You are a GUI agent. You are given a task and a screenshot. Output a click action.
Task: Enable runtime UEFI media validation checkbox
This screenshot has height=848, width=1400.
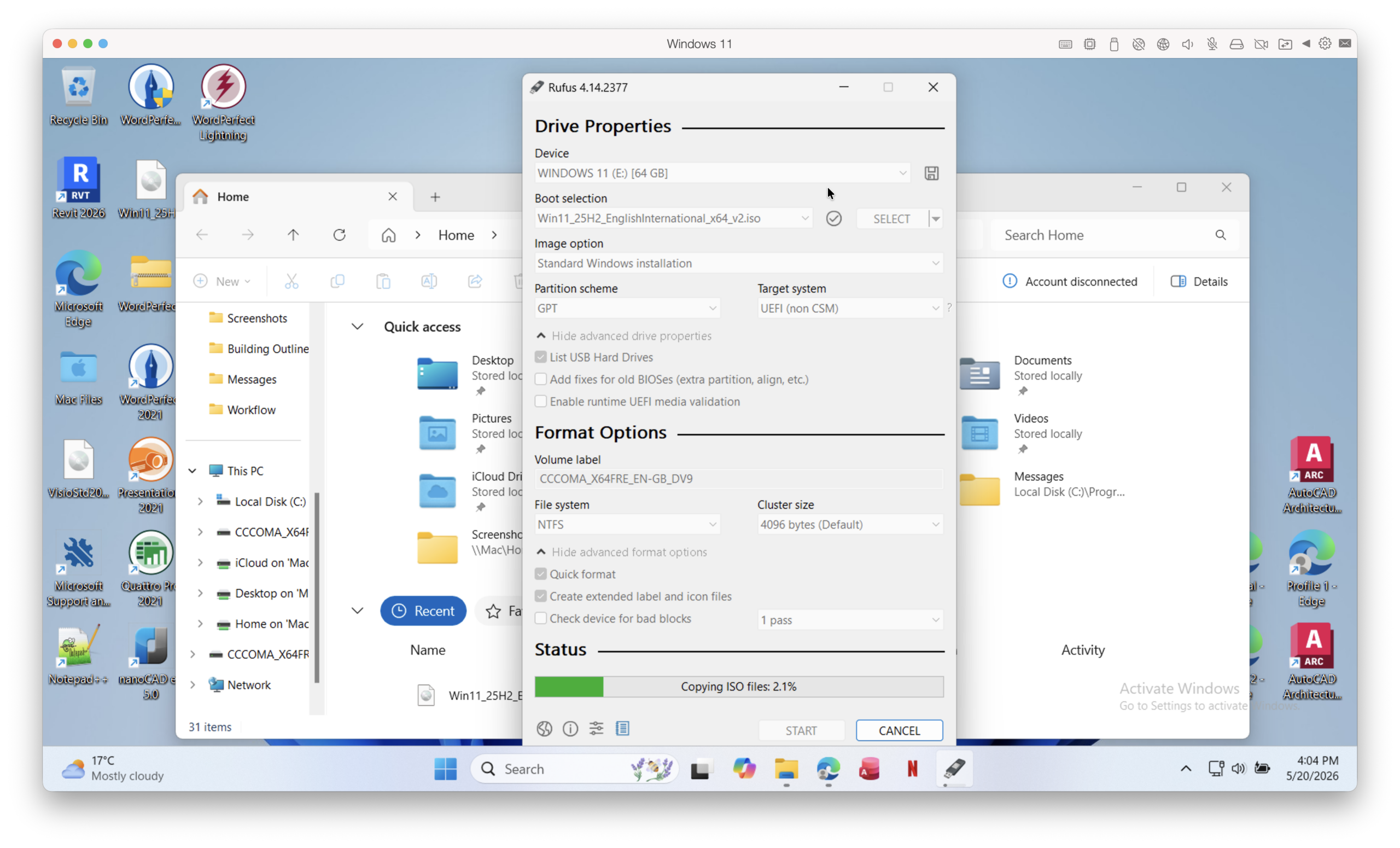(540, 401)
